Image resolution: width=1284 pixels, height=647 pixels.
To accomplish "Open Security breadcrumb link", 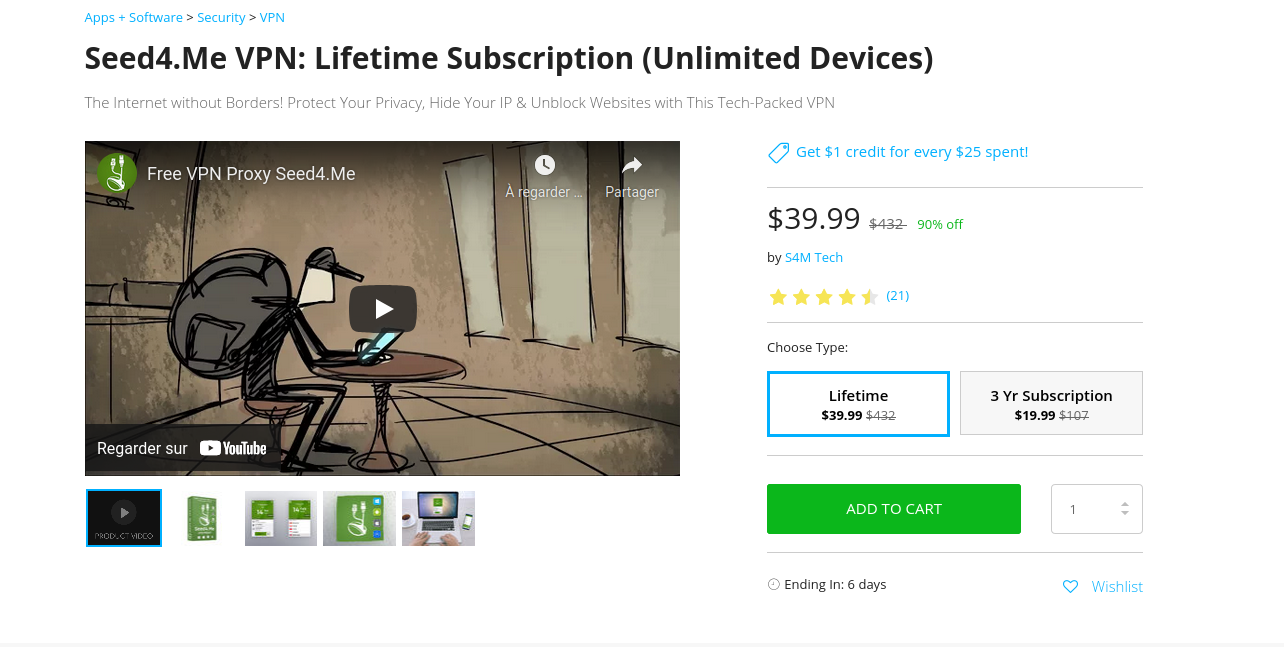I will [221, 17].
